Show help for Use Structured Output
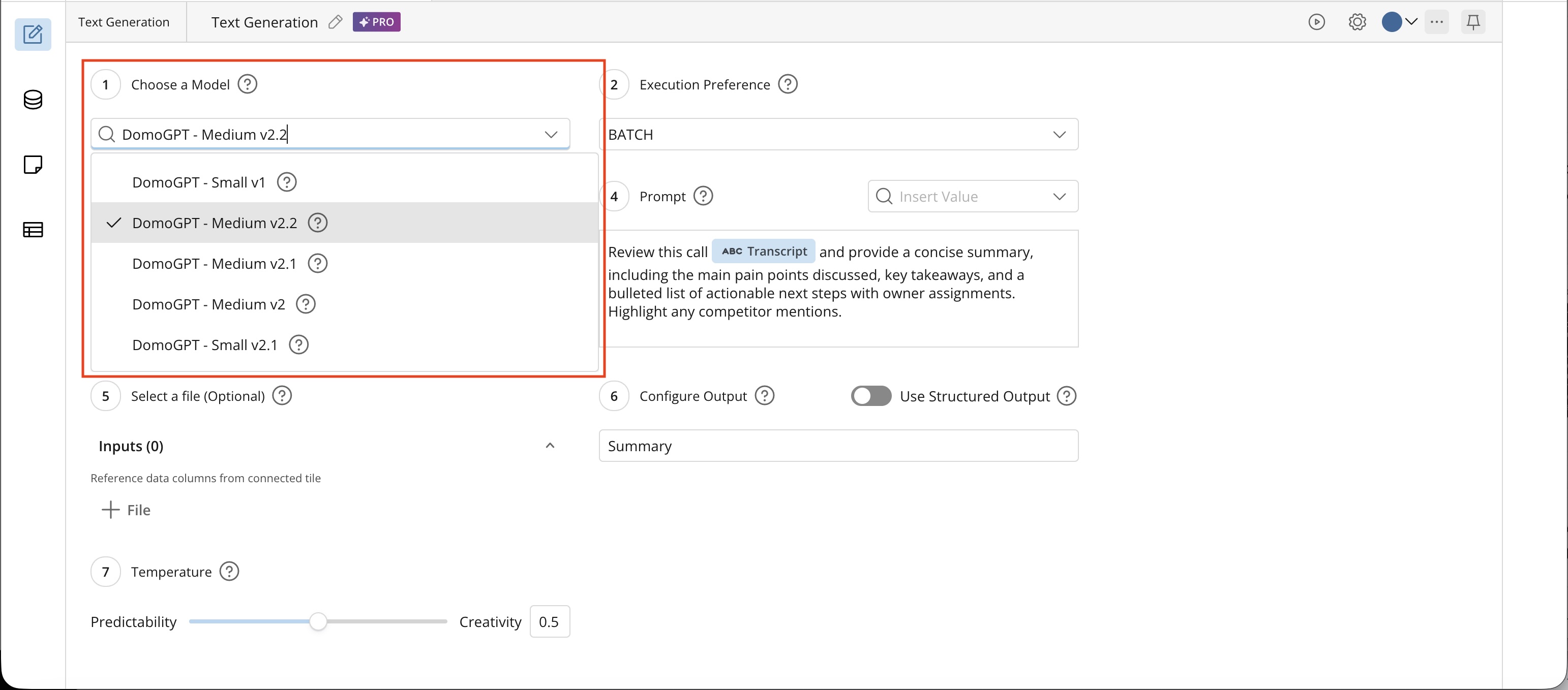1568x690 pixels. (1067, 395)
